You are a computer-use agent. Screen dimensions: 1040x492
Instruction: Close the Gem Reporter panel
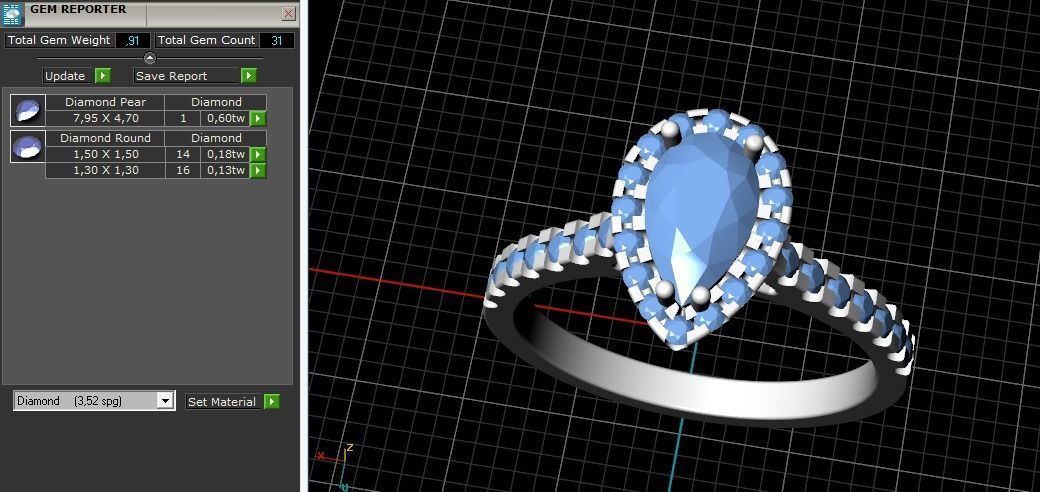289,13
